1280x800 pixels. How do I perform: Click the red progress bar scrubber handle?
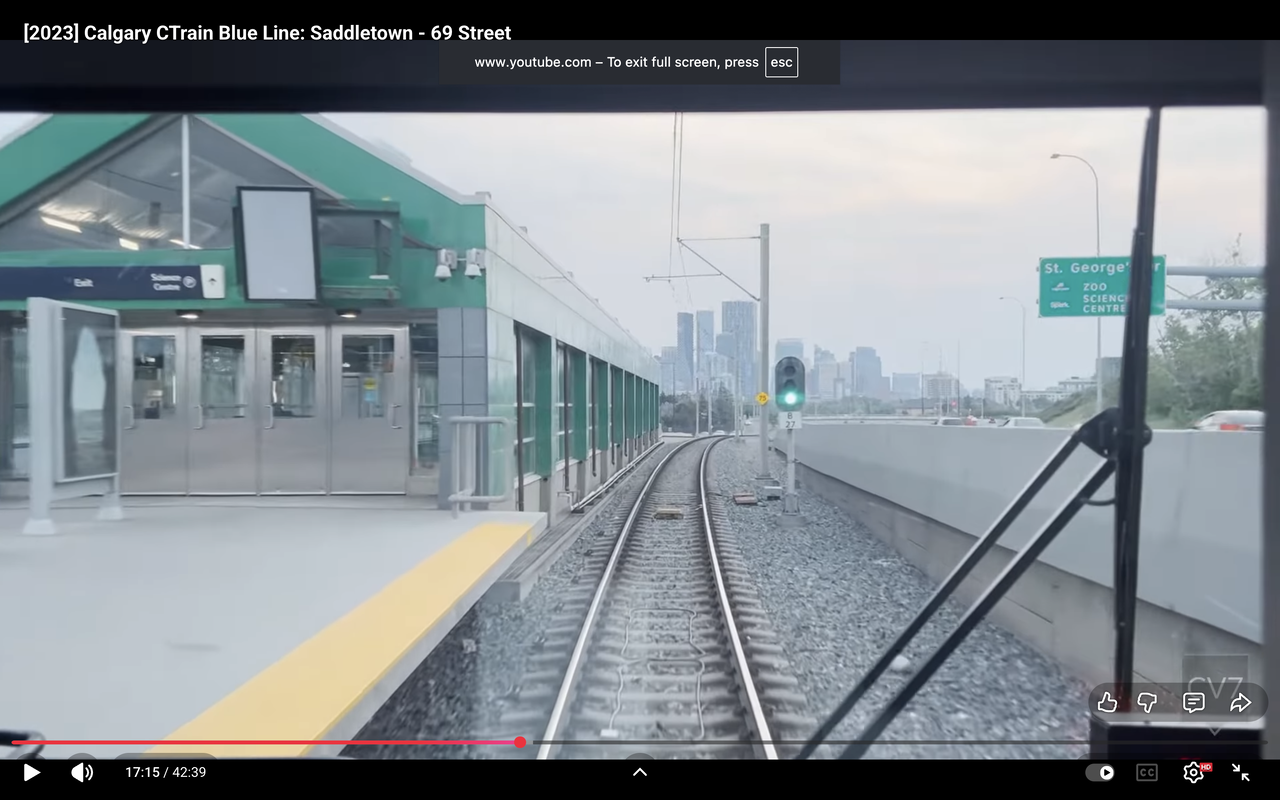[520, 742]
